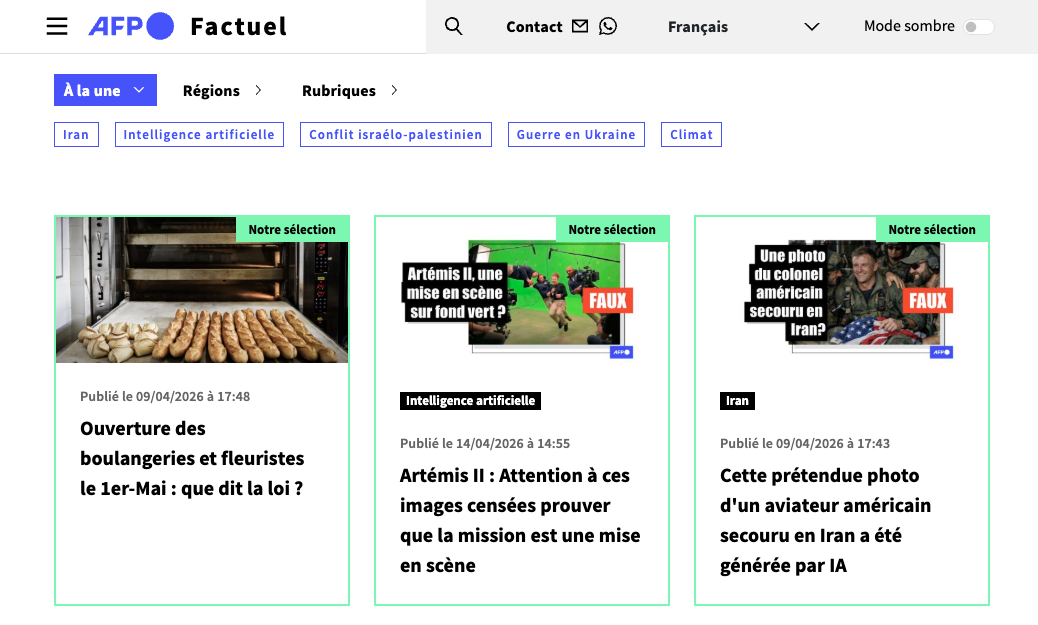Select the Conflit israélo-palestinien tag
This screenshot has height=625, width=1038.
tap(396, 134)
